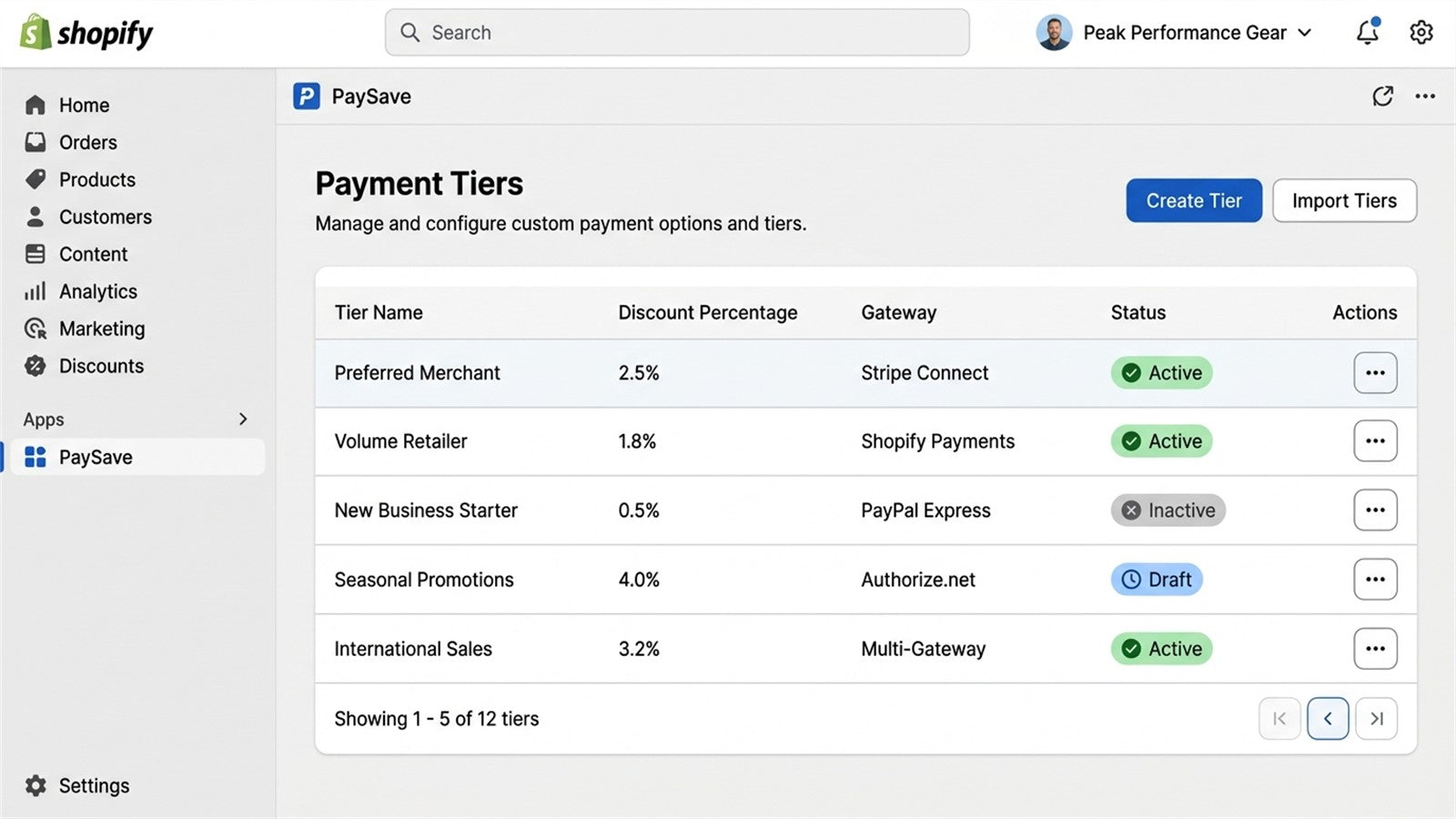Open actions menu for Seasonal Promotions tier
The height and width of the screenshot is (819, 1456).
[1375, 580]
